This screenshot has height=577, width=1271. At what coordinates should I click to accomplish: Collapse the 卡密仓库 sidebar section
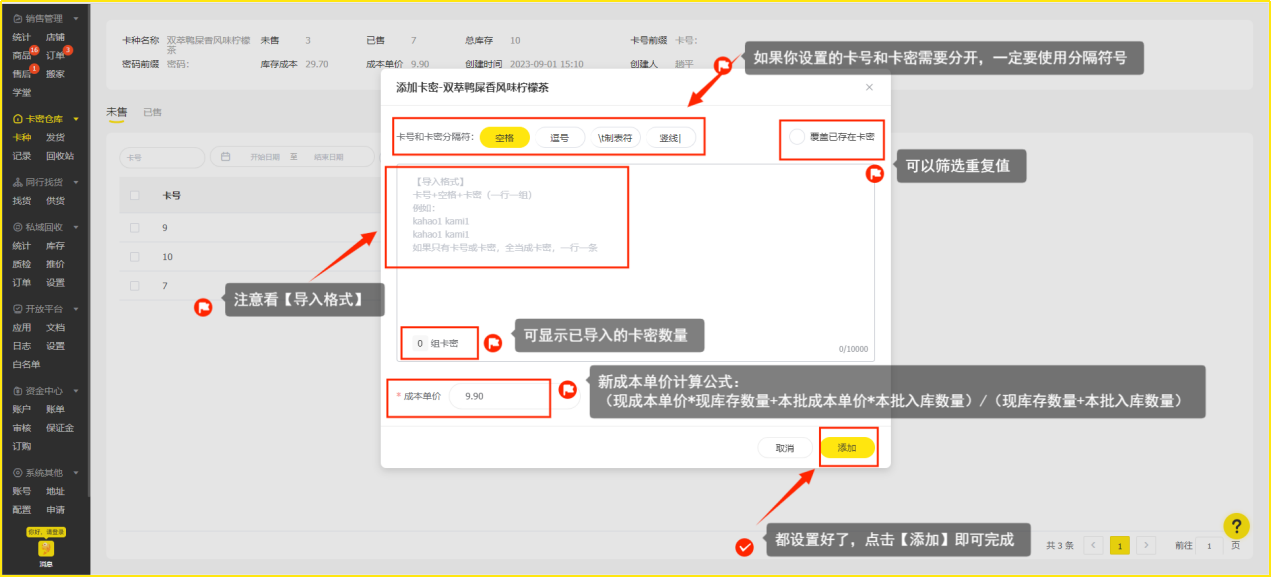pyautogui.click(x=76, y=119)
